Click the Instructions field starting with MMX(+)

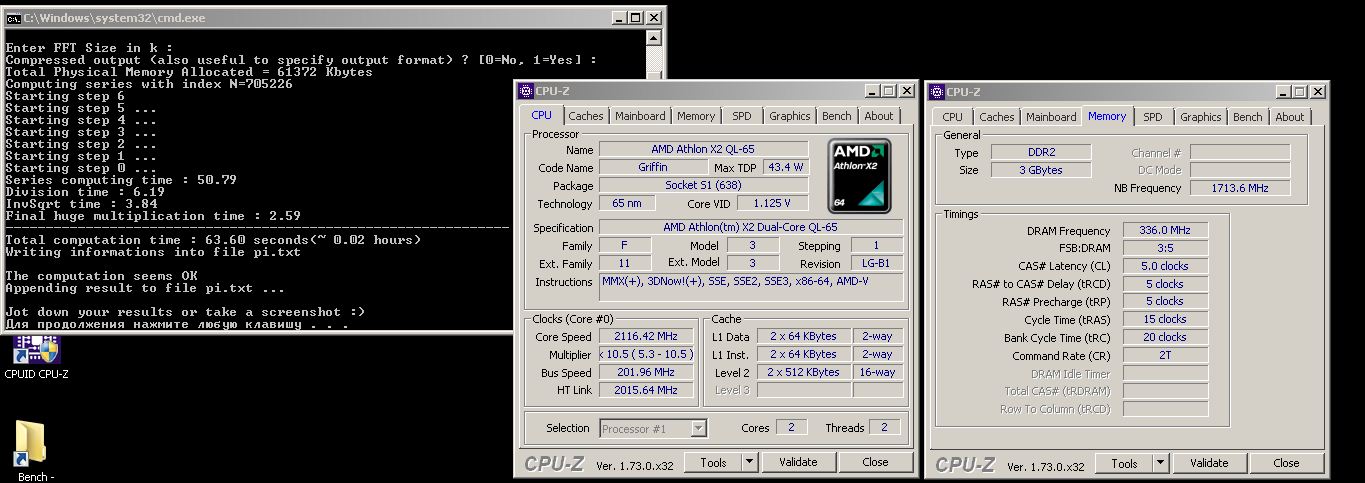[x=751, y=287]
